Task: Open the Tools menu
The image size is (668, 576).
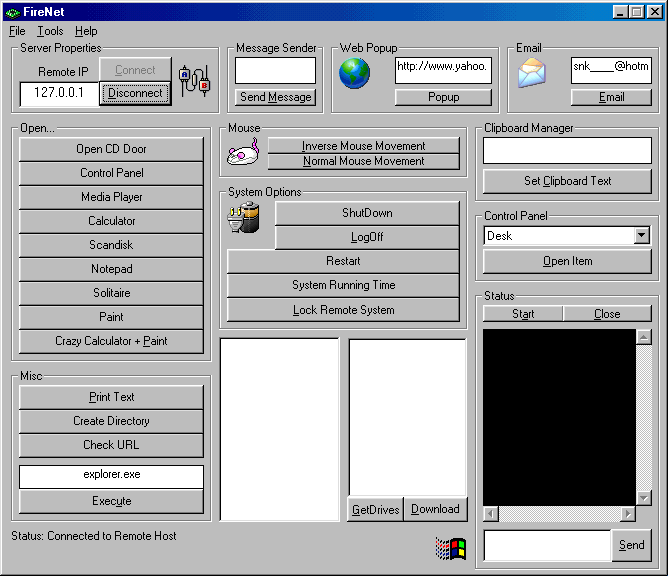Action: coord(50,31)
